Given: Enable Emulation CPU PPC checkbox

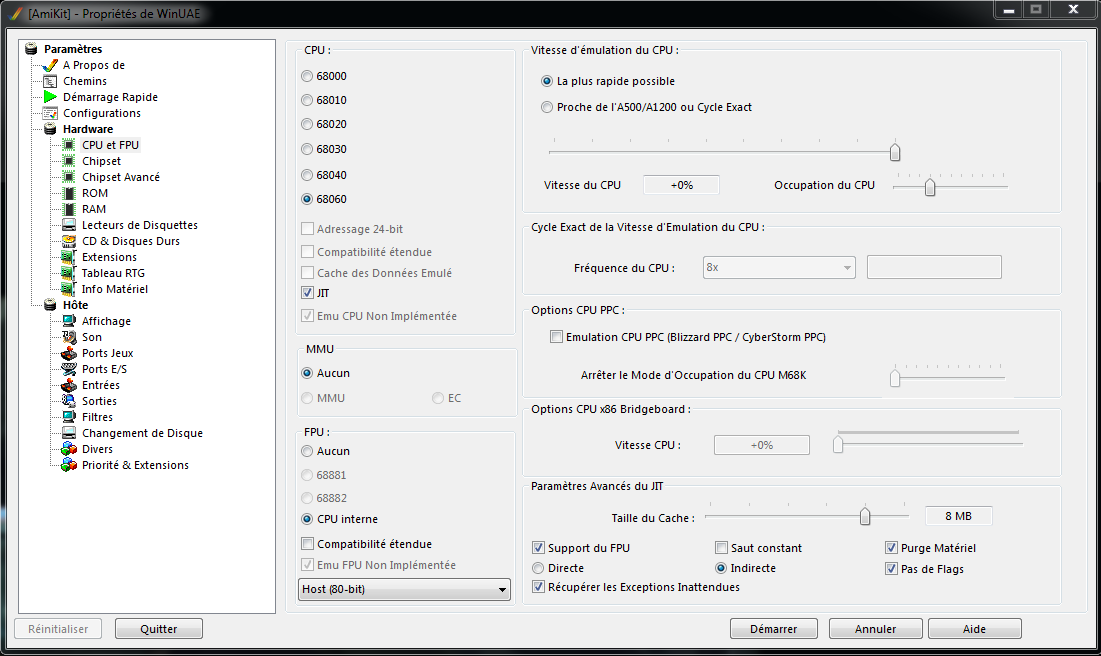Looking at the screenshot, I should click(556, 337).
